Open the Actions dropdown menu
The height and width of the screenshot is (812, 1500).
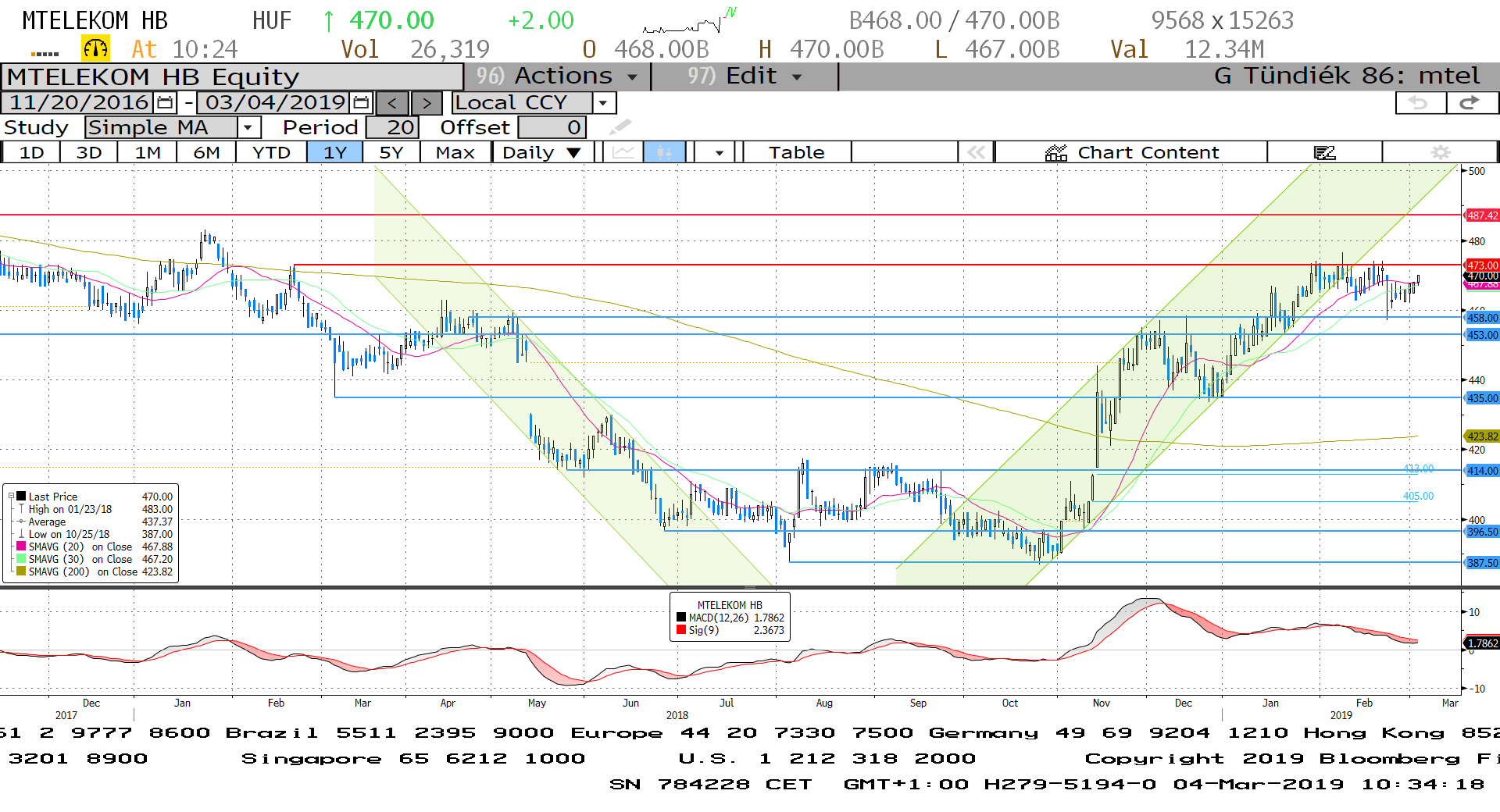tap(557, 77)
